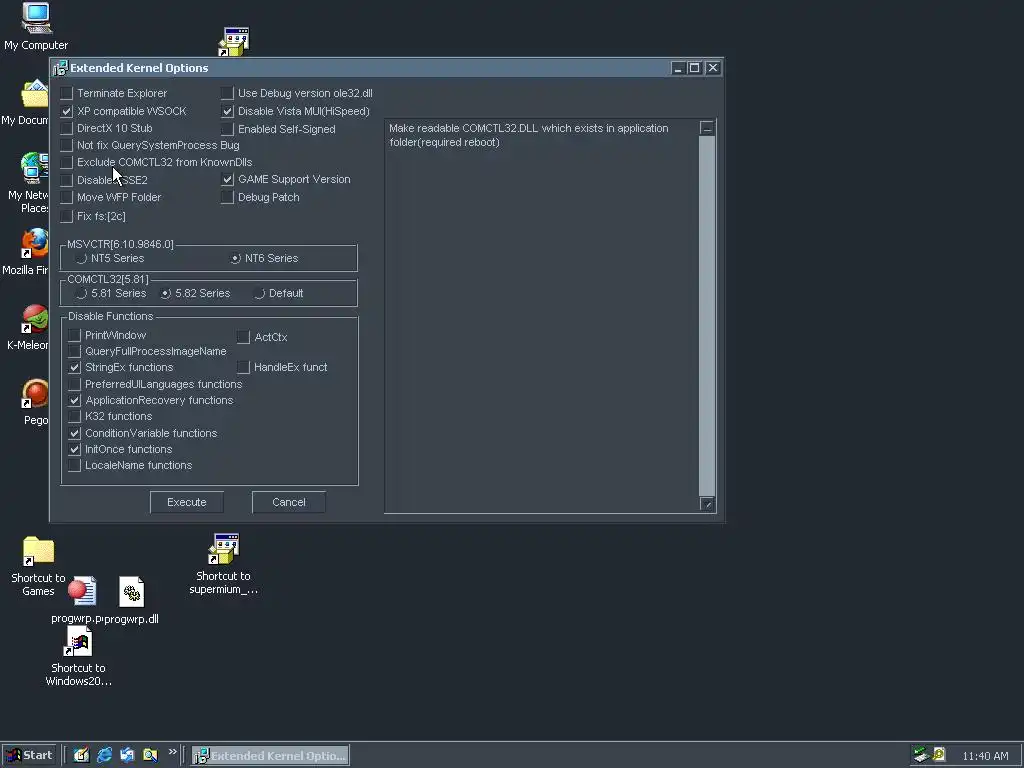Uncheck ApplicationRecovery functions
The height and width of the screenshot is (768, 1024).
point(74,400)
